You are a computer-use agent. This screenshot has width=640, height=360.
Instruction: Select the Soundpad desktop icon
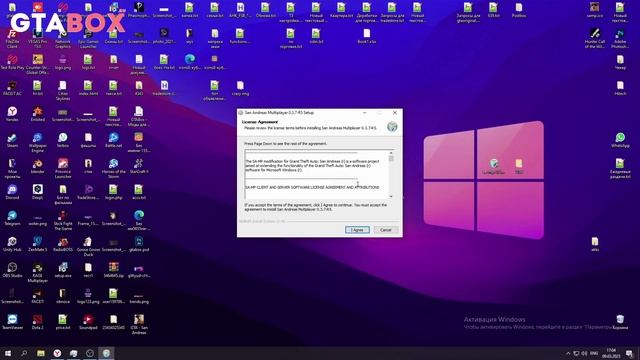point(88,322)
